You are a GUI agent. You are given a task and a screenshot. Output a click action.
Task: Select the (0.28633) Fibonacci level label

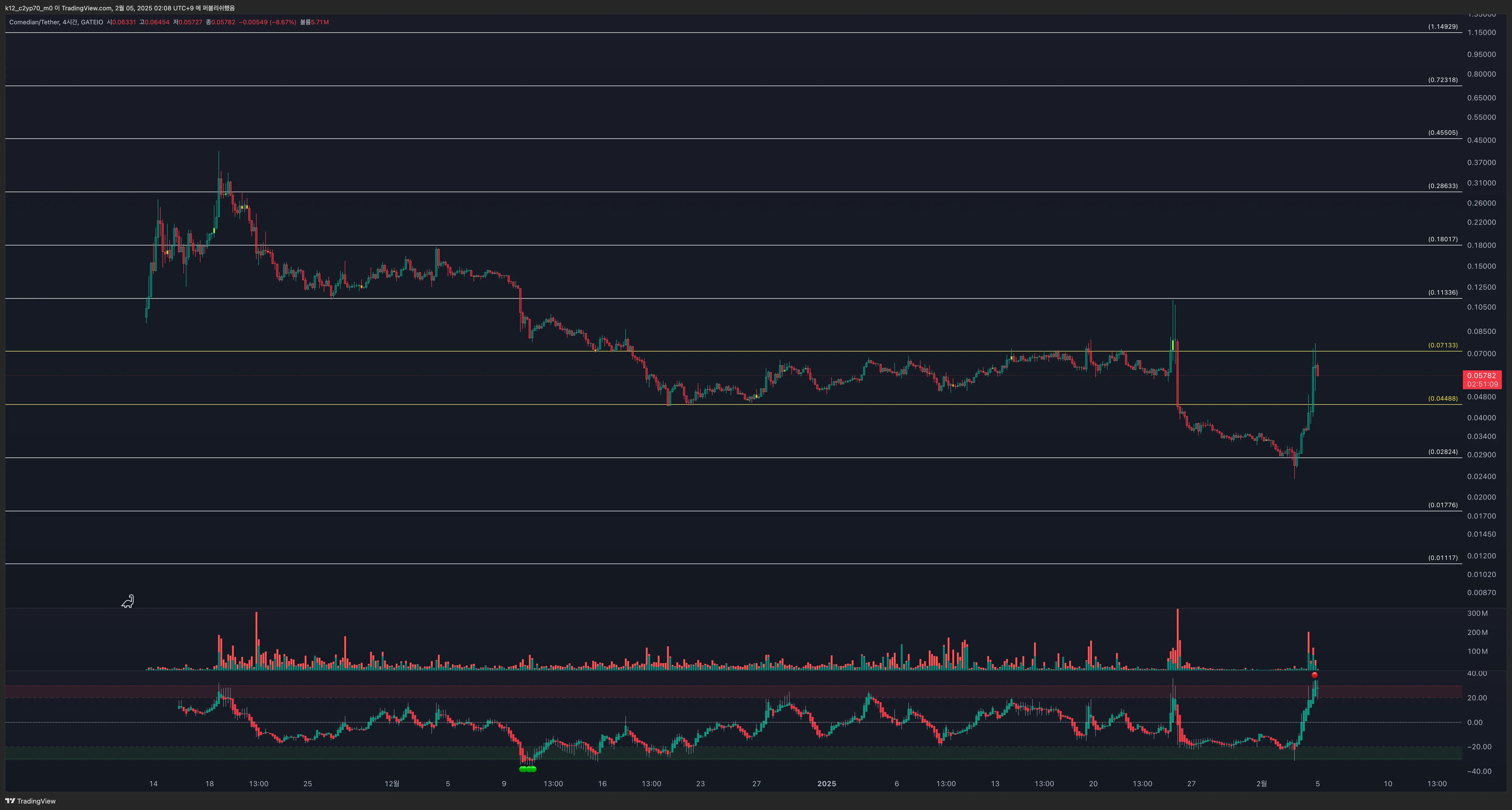pyautogui.click(x=1443, y=186)
